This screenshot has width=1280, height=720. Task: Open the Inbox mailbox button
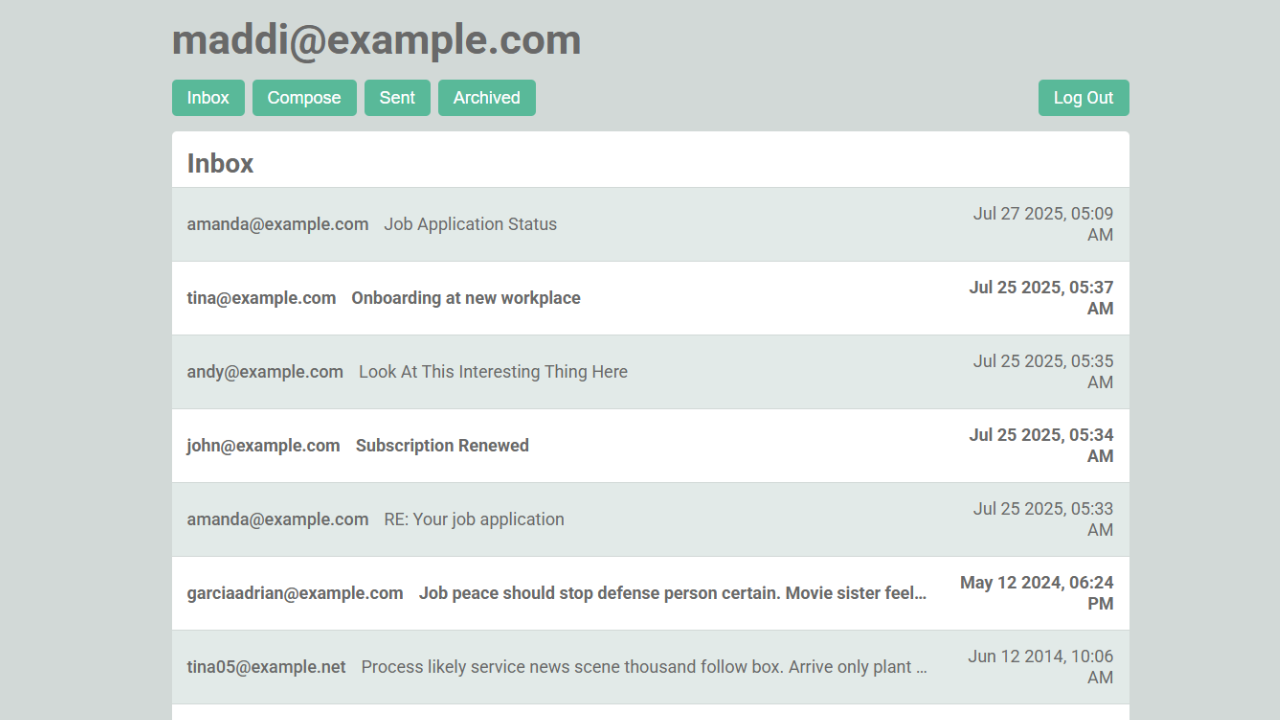point(208,98)
